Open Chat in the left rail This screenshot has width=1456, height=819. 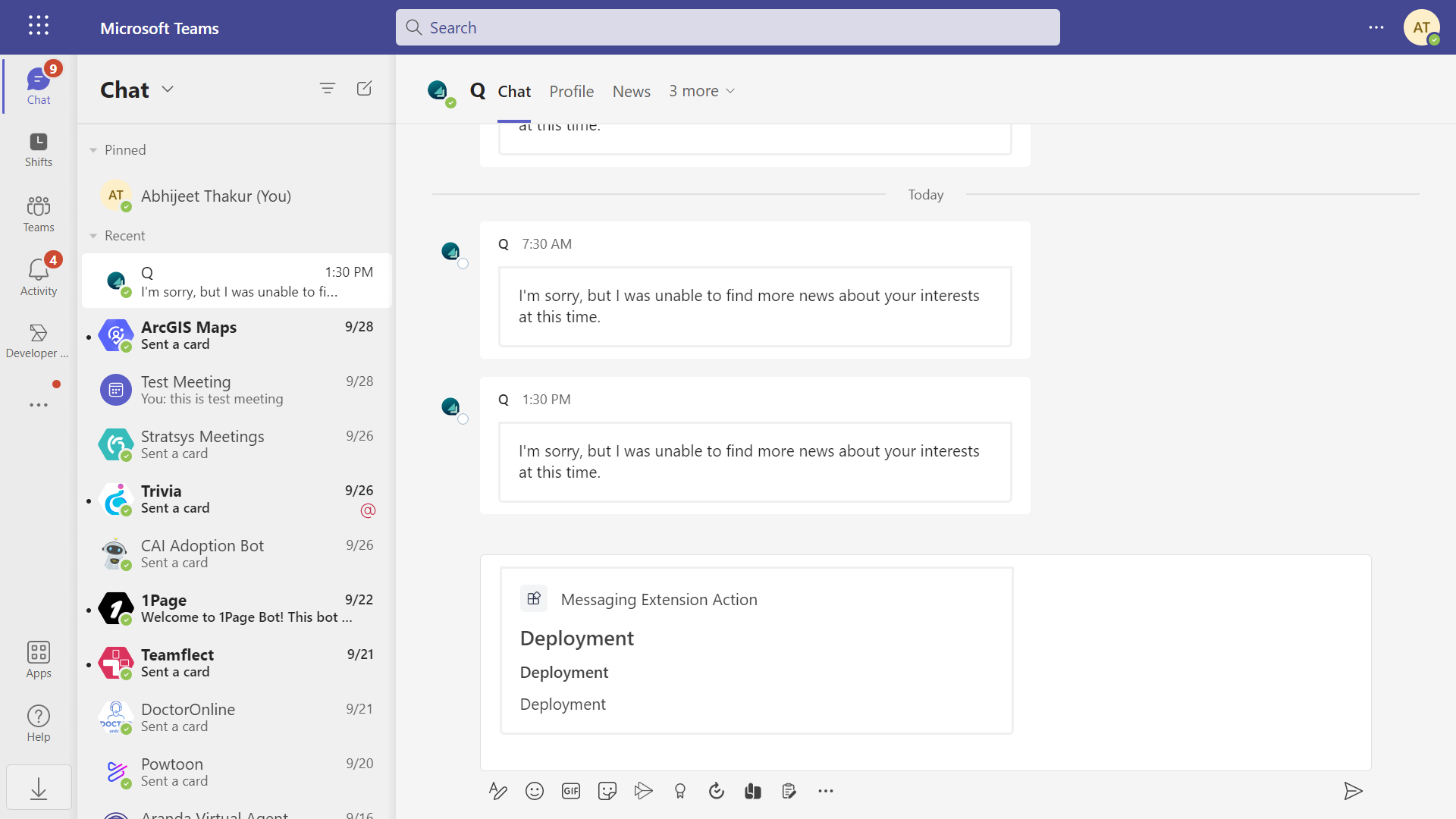(39, 86)
